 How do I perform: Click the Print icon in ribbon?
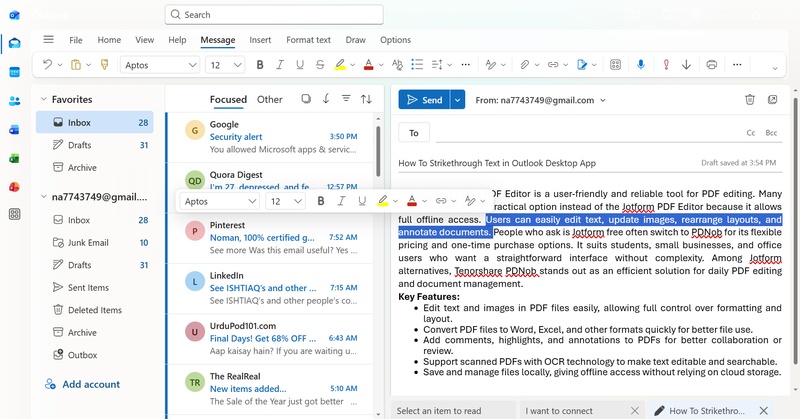[x=711, y=65]
